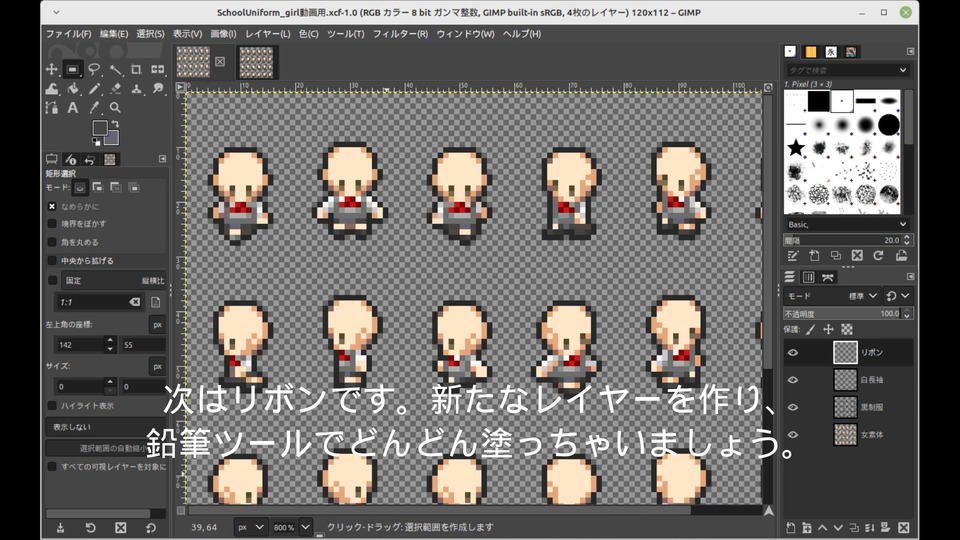This screenshot has width=960, height=540.
Task: Switch to the Channels tab in layers dock
Action: tap(809, 277)
